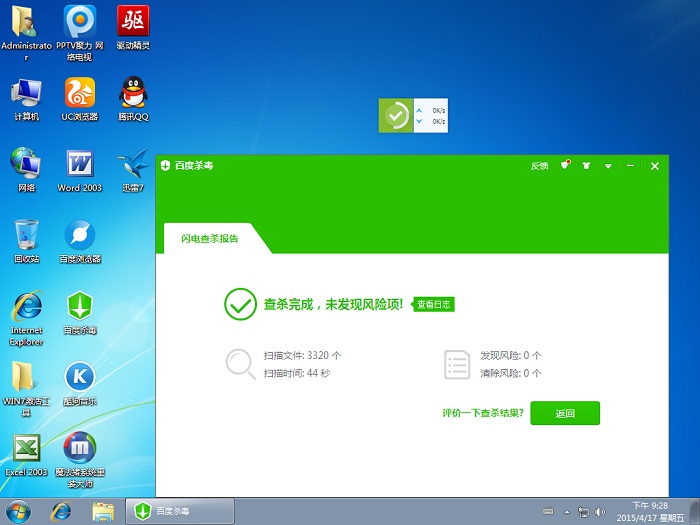Open Internet Explorer from taskbar
700x525 pixels.
coord(61,512)
